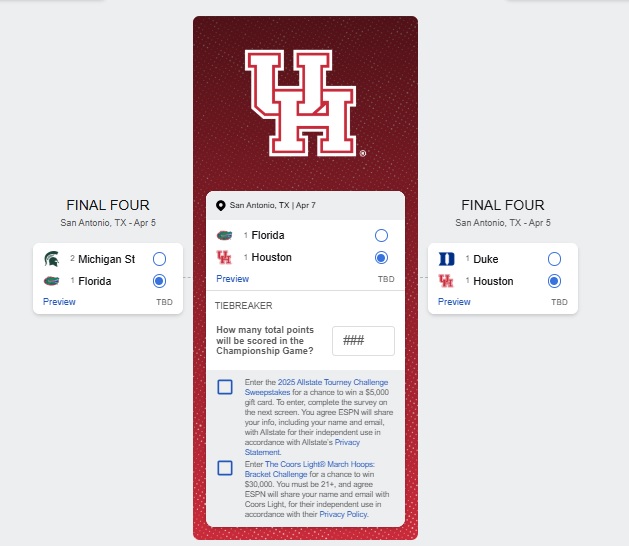The height and width of the screenshot is (546, 629).
Task: Open Preview for the championship game
Action: click(x=232, y=279)
